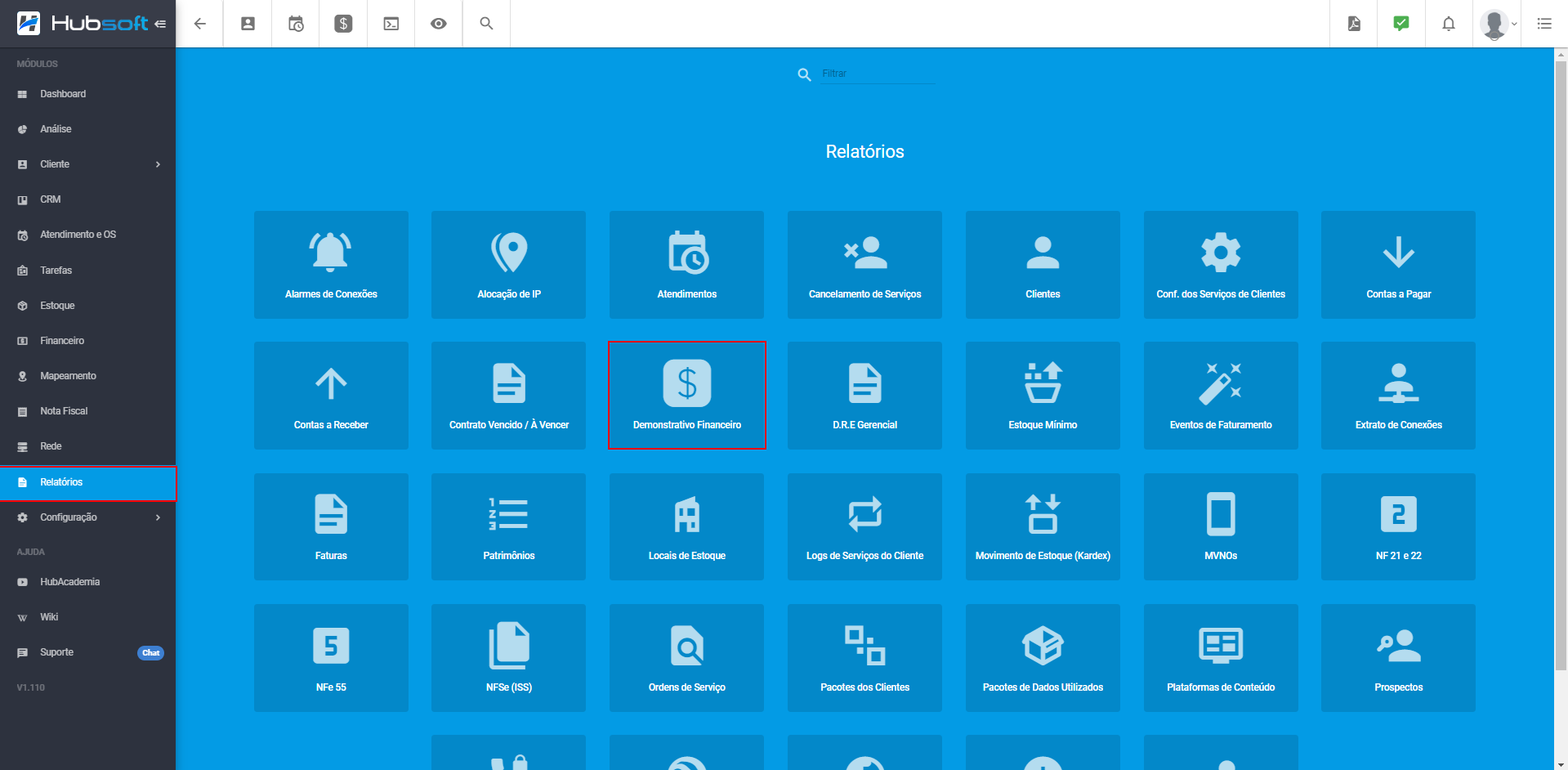Open the NFe 55 report tile
The image size is (1568, 770).
[x=331, y=658]
